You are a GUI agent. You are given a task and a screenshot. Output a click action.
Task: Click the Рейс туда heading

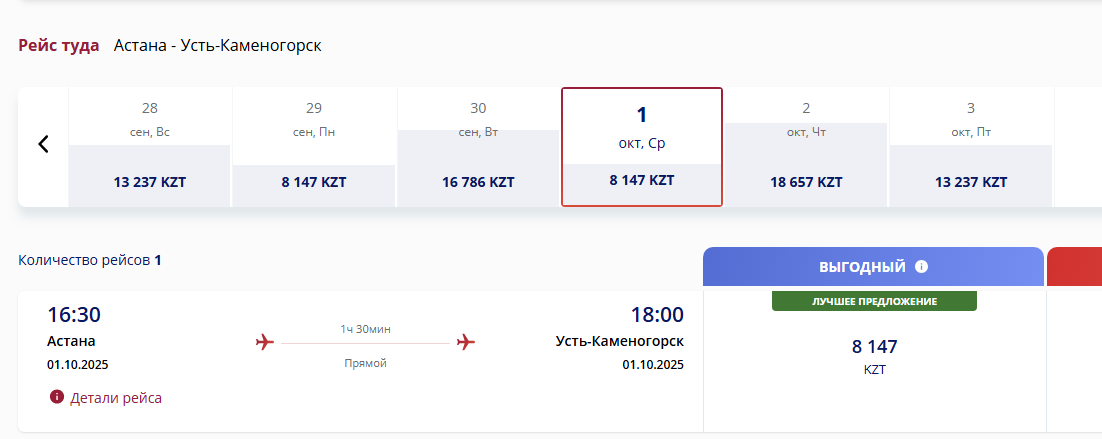(59, 46)
